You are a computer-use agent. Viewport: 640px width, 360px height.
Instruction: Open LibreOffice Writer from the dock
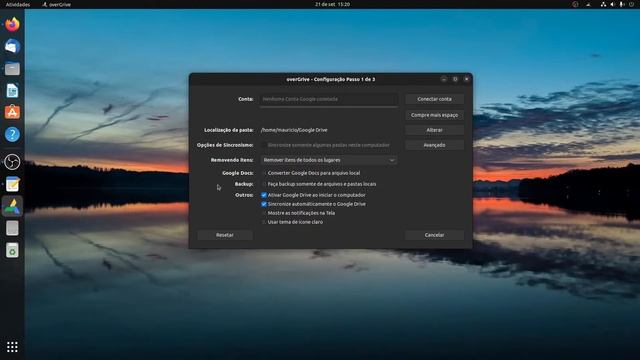pyautogui.click(x=12, y=91)
